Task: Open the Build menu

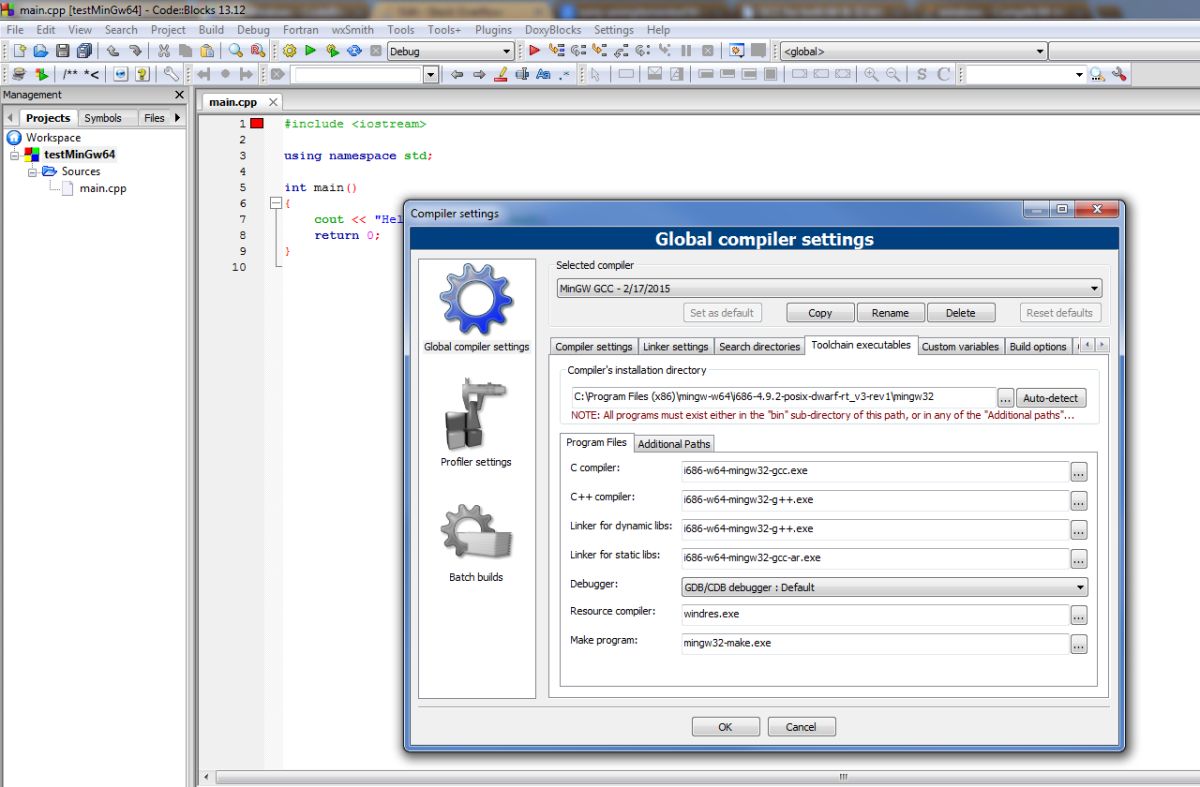Action: (x=211, y=30)
